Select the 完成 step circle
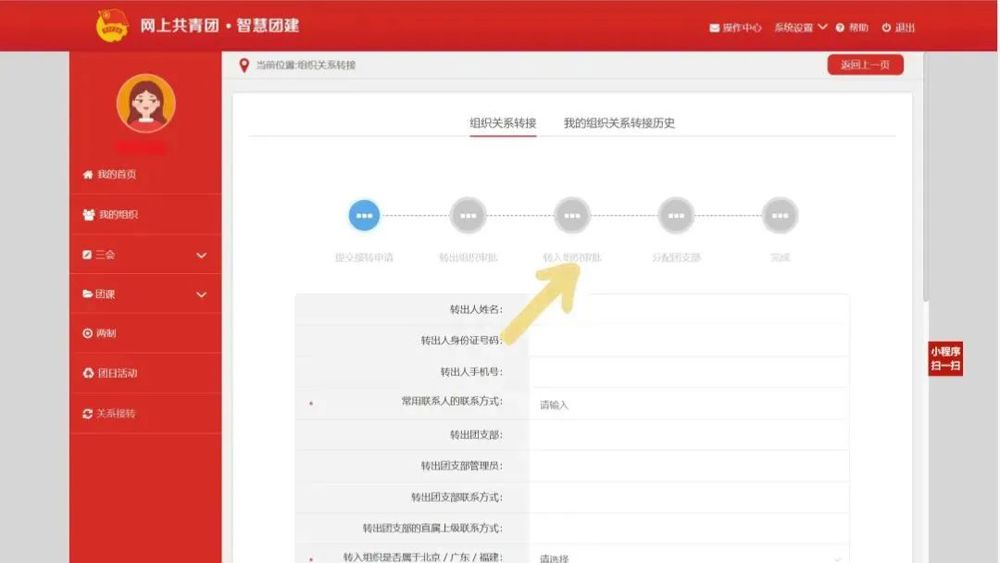This screenshot has height=563, width=1000. [x=780, y=216]
